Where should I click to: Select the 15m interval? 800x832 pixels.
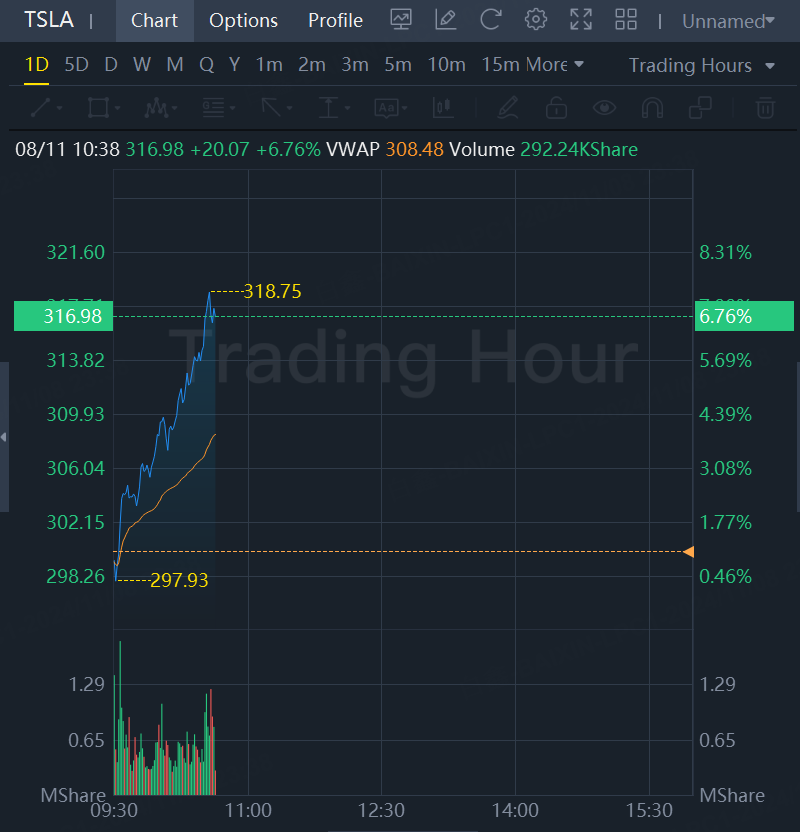500,65
